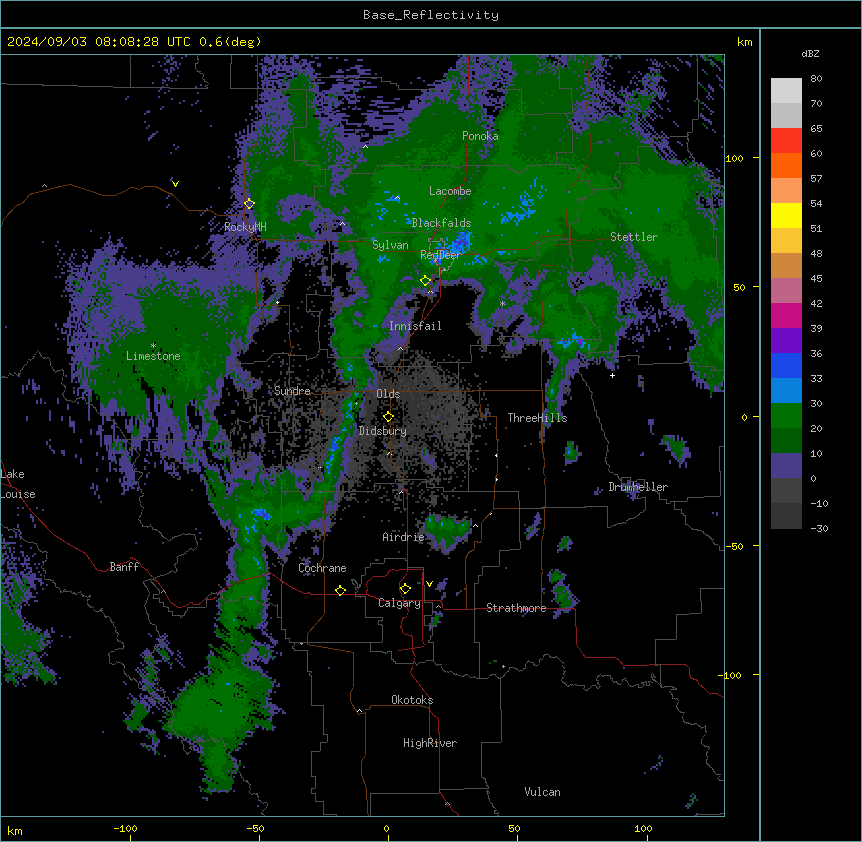Click the RedDeer city label
The width and height of the screenshot is (862, 842).
pos(440,255)
